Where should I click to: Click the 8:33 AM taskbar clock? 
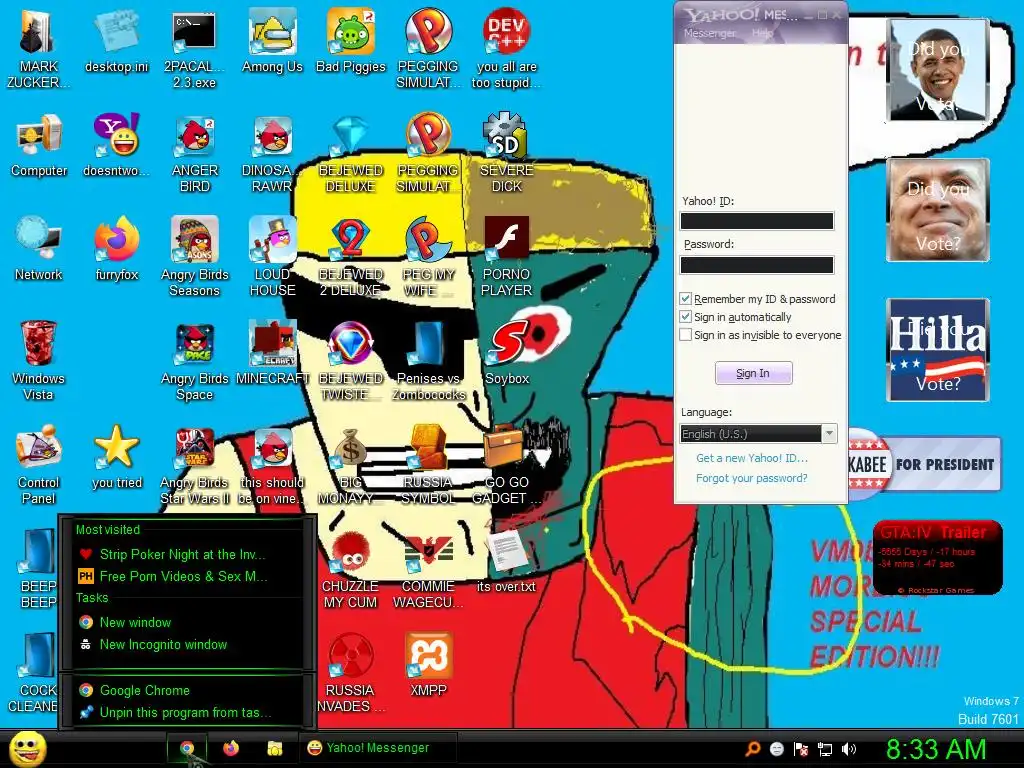pyautogui.click(x=936, y=749)
